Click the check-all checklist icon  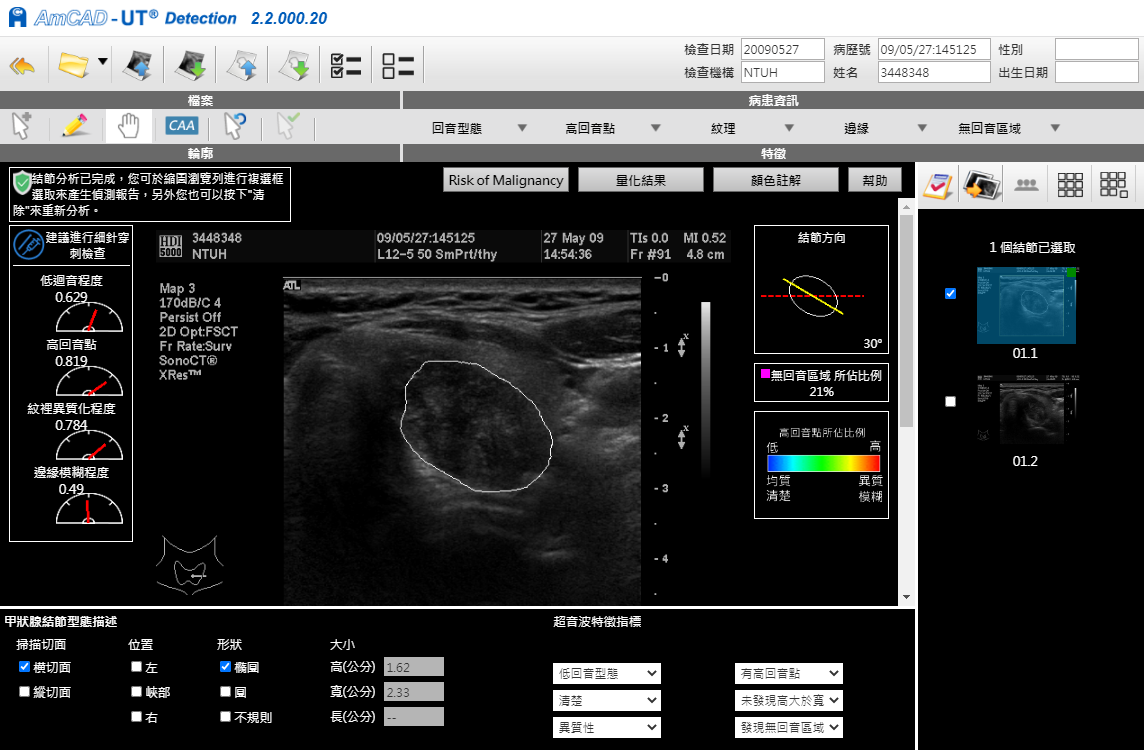pos(345,66)
